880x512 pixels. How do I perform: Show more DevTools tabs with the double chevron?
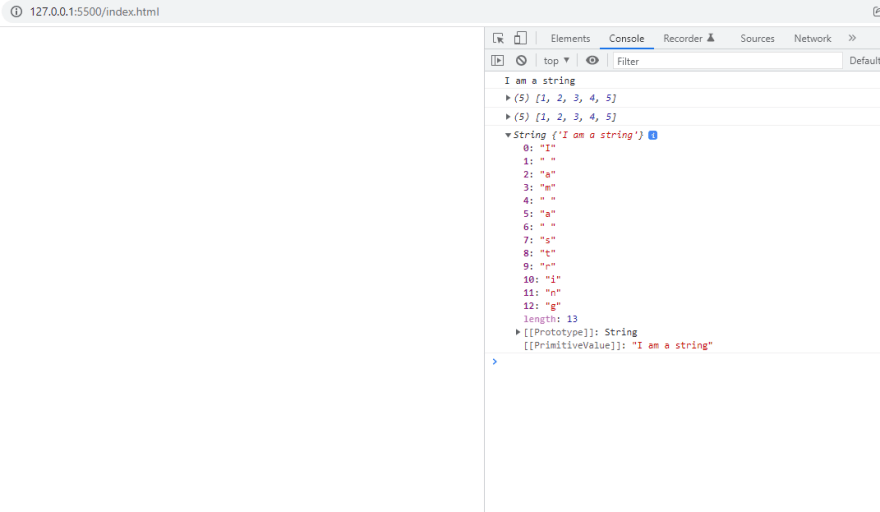pyautogui.click(x=852, y=38)
